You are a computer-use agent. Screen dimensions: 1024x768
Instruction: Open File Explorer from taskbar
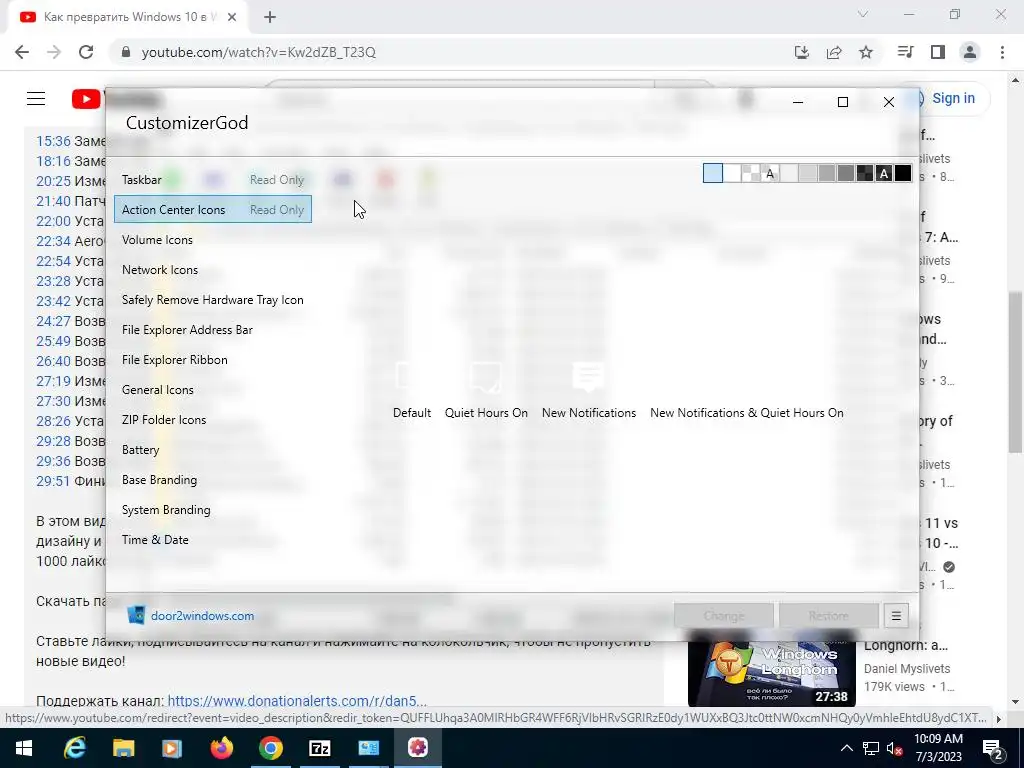point(123,748)
